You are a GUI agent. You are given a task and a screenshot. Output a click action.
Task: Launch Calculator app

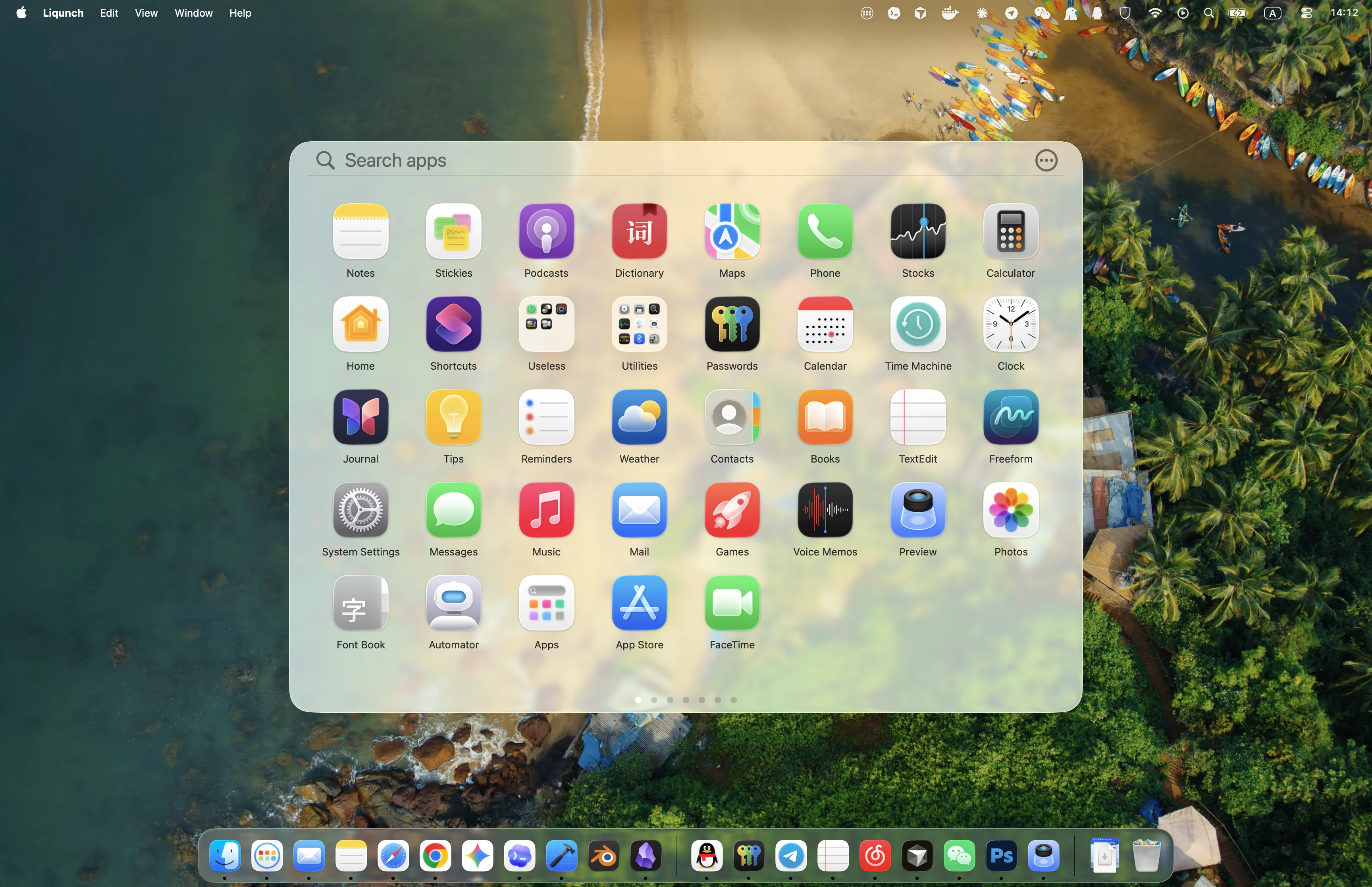point(1011,231)
